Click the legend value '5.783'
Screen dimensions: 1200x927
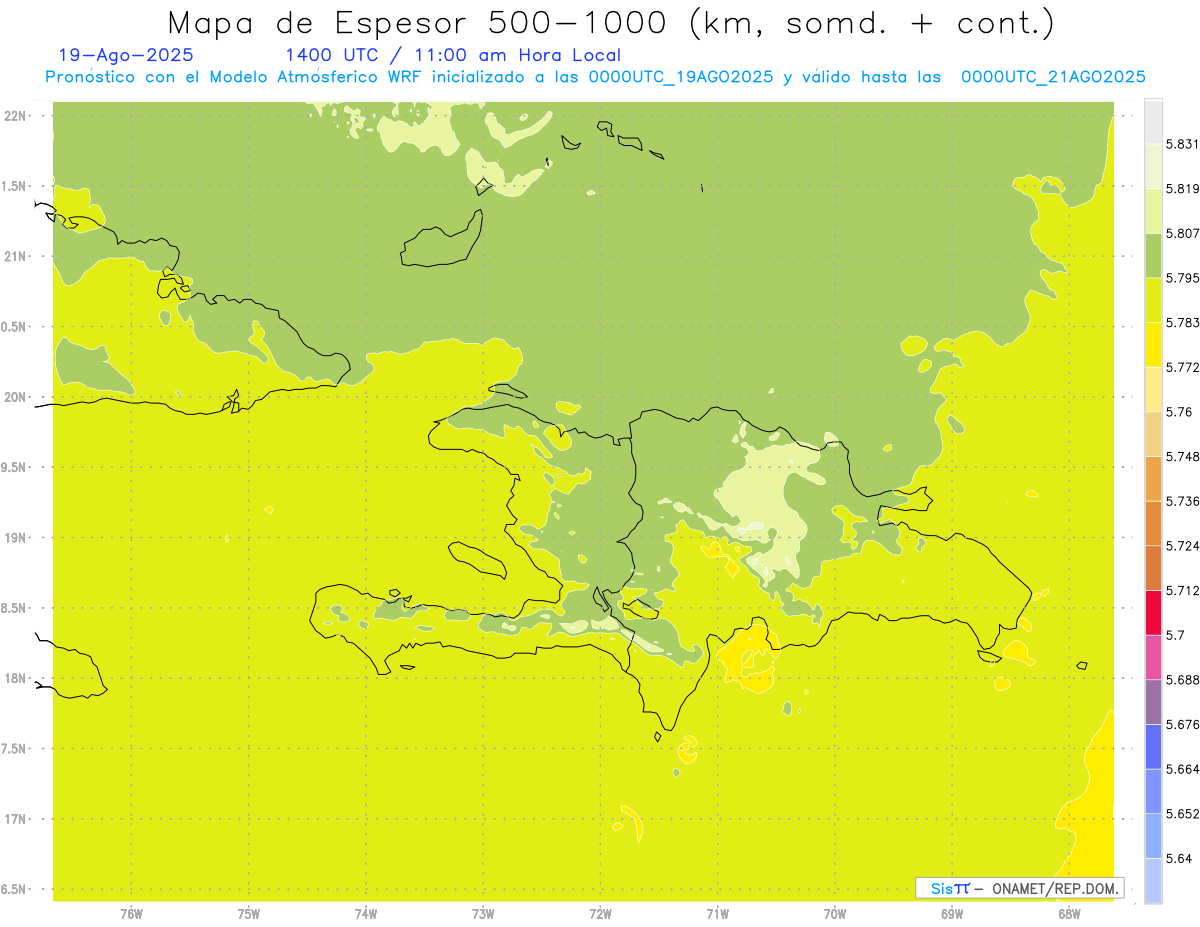tap(1182, 322)
